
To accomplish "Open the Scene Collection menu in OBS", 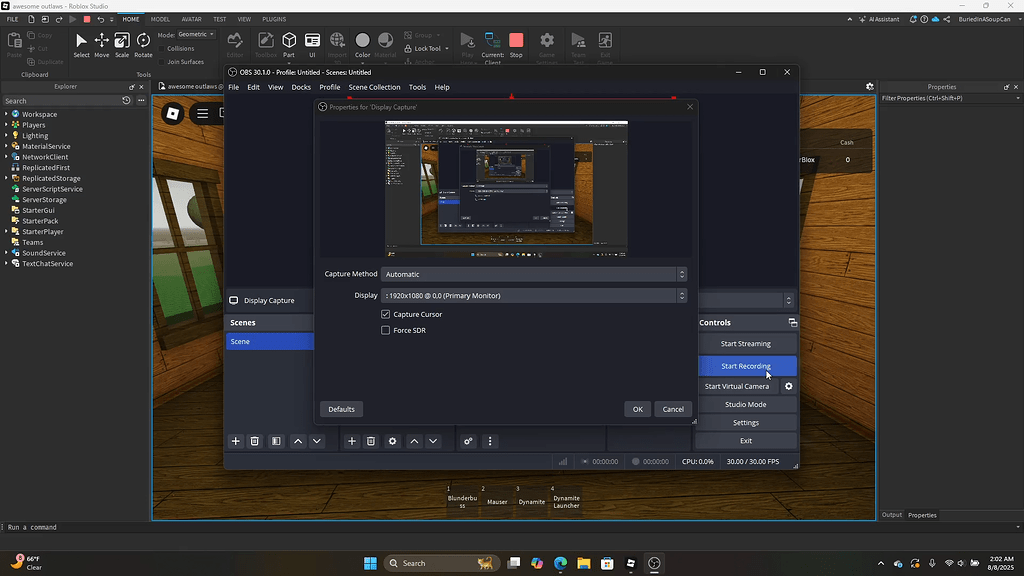I will [374, 87].
